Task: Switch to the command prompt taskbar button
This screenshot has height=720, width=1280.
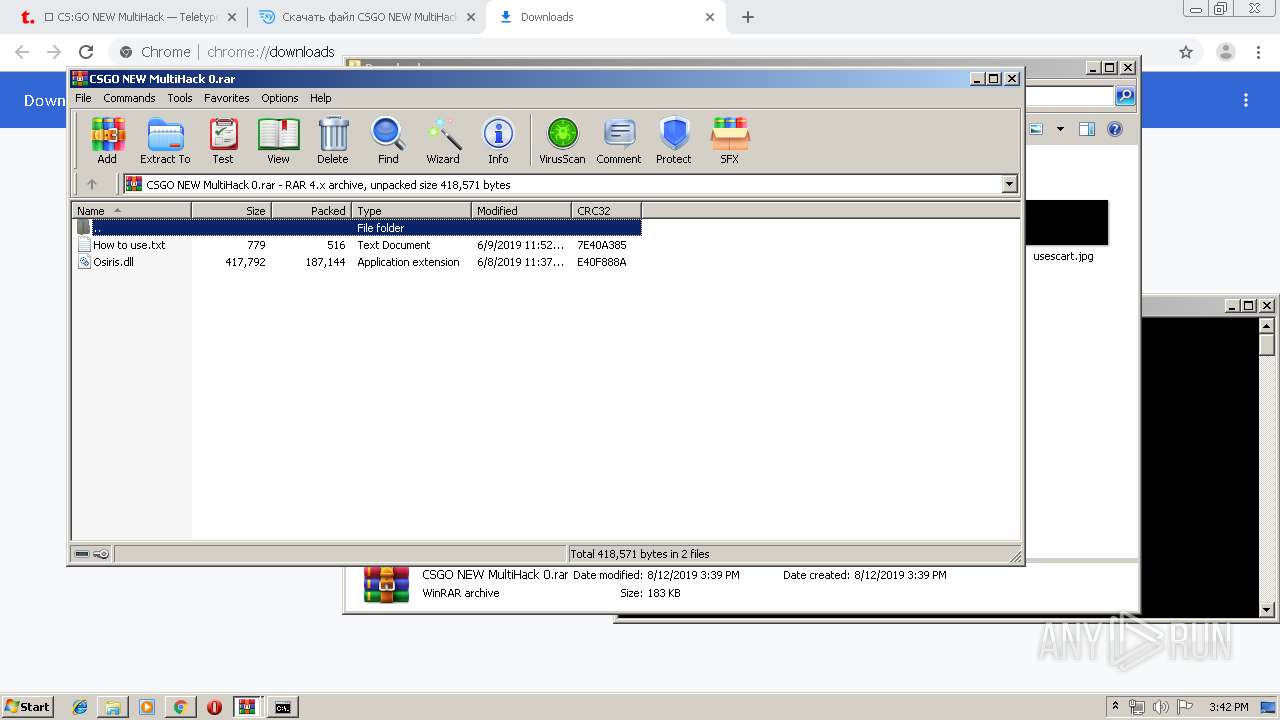Action: 283,707
